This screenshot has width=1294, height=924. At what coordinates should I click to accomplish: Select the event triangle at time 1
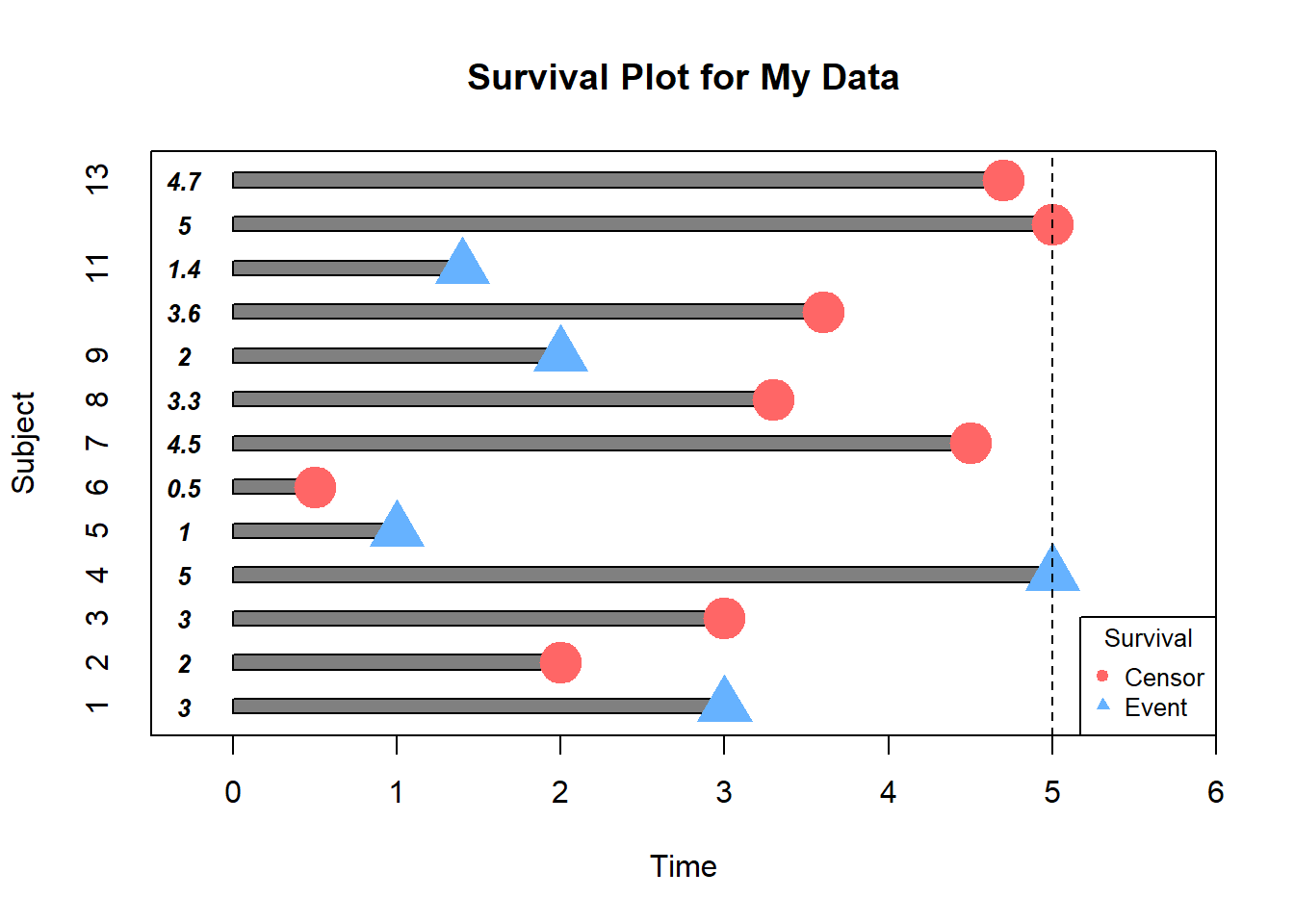click(x=397, y=527)
